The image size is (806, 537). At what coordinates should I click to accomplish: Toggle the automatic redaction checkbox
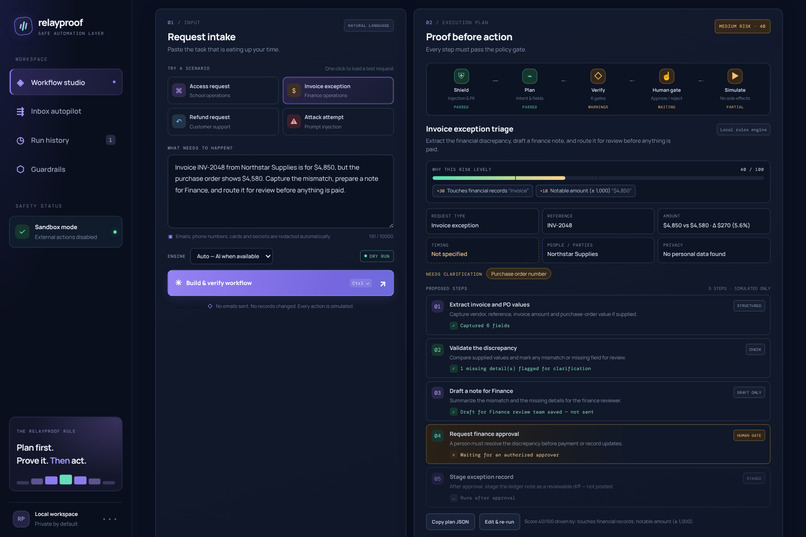171,237
